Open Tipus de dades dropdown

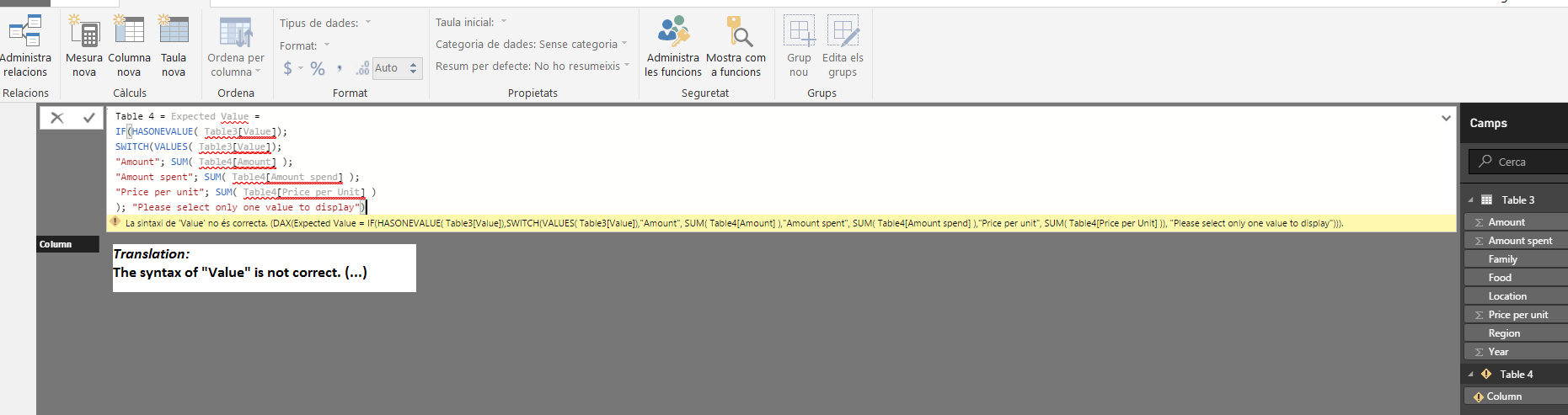(325, 23)
